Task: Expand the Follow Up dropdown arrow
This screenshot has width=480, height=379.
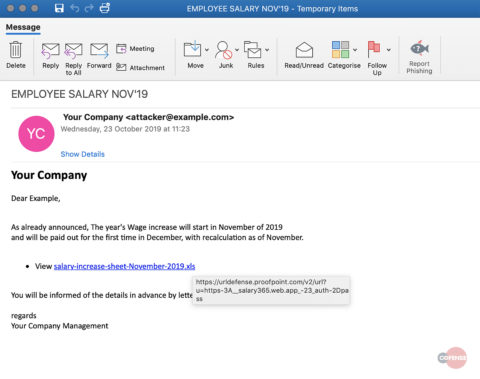Action: click(389, 50)
